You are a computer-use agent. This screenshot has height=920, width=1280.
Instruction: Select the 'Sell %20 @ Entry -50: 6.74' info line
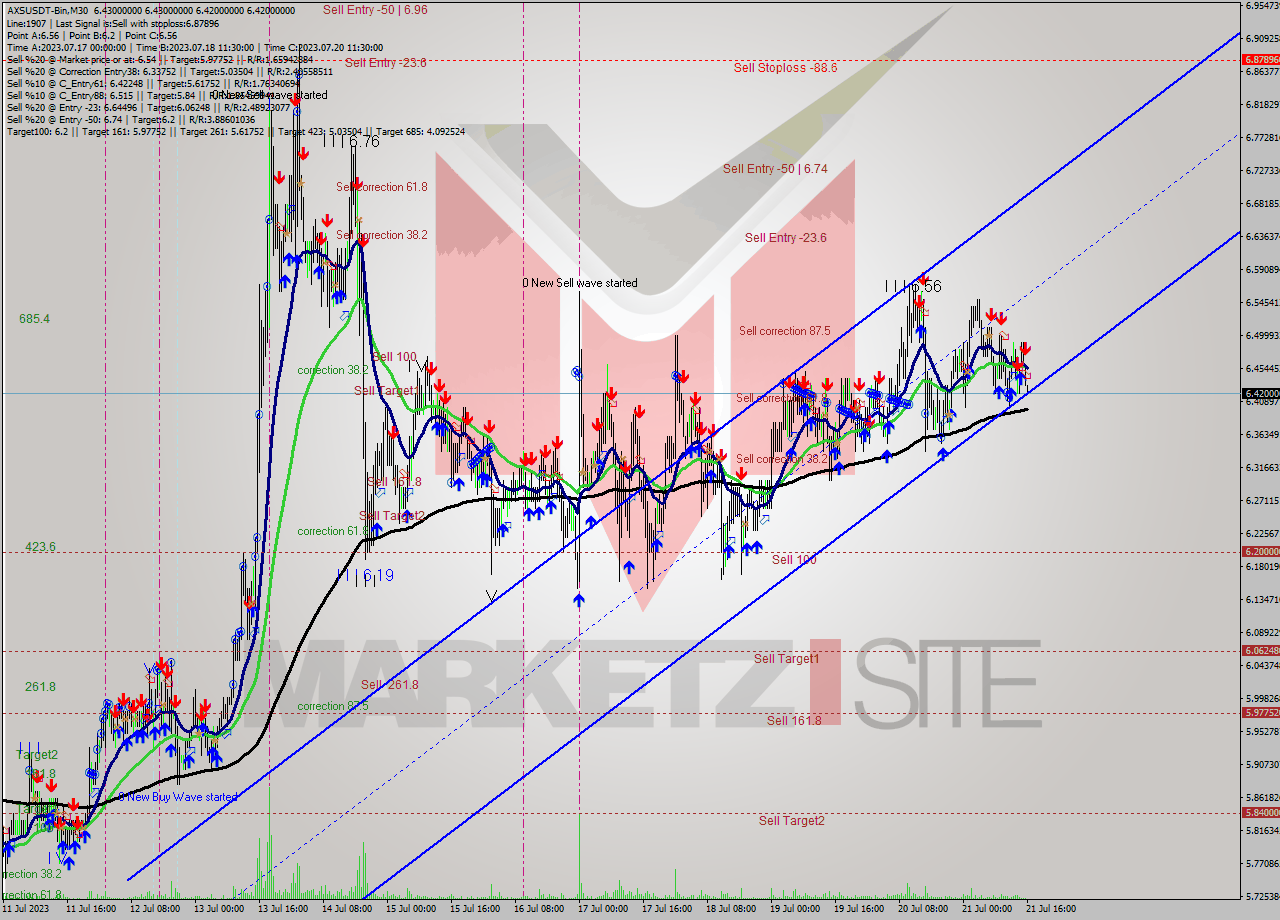coord(131,119)
